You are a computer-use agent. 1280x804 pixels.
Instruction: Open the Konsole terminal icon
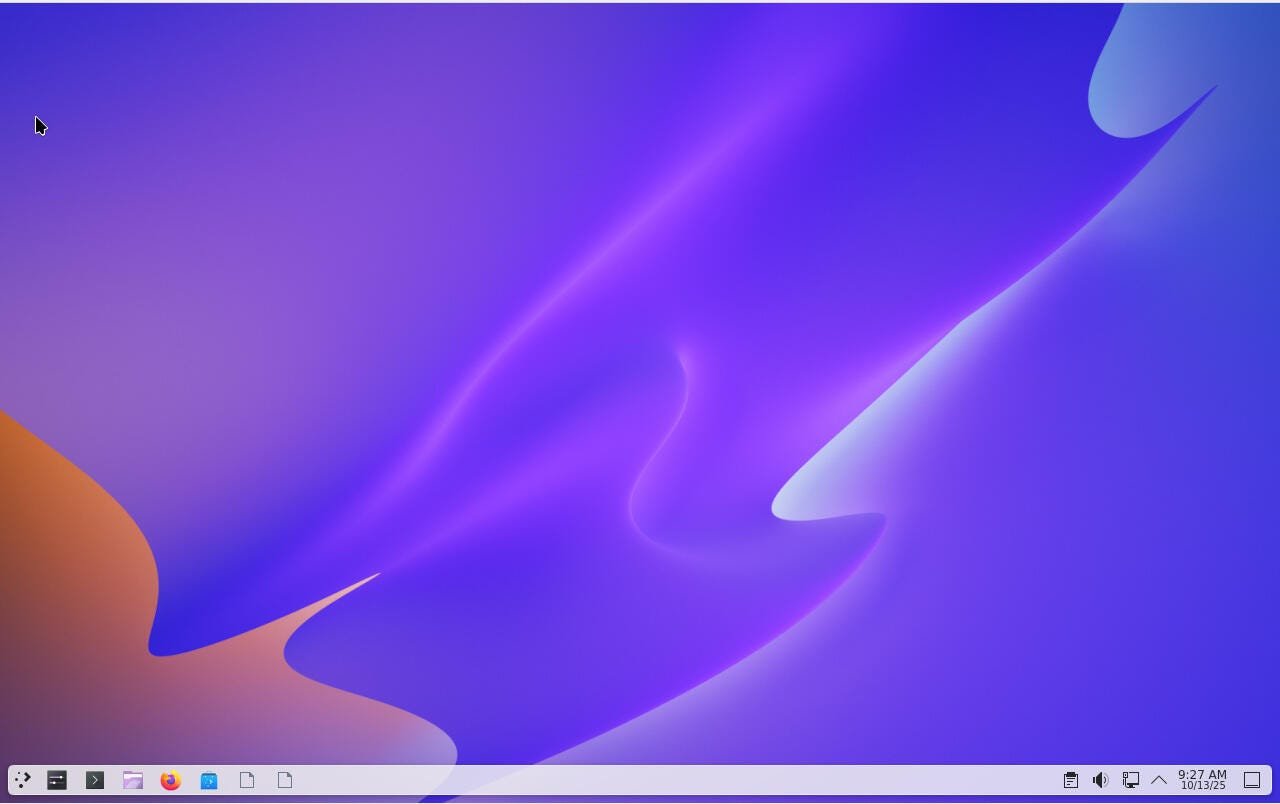pos(95,780)
